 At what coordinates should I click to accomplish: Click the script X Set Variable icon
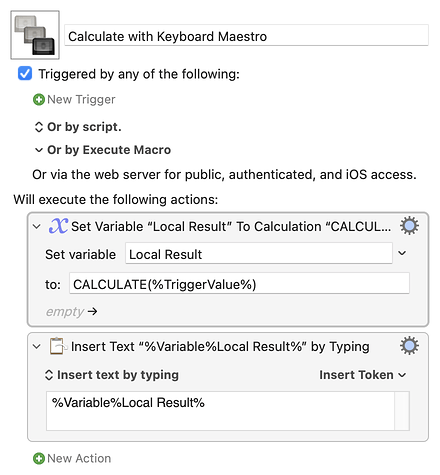[59, 226]
